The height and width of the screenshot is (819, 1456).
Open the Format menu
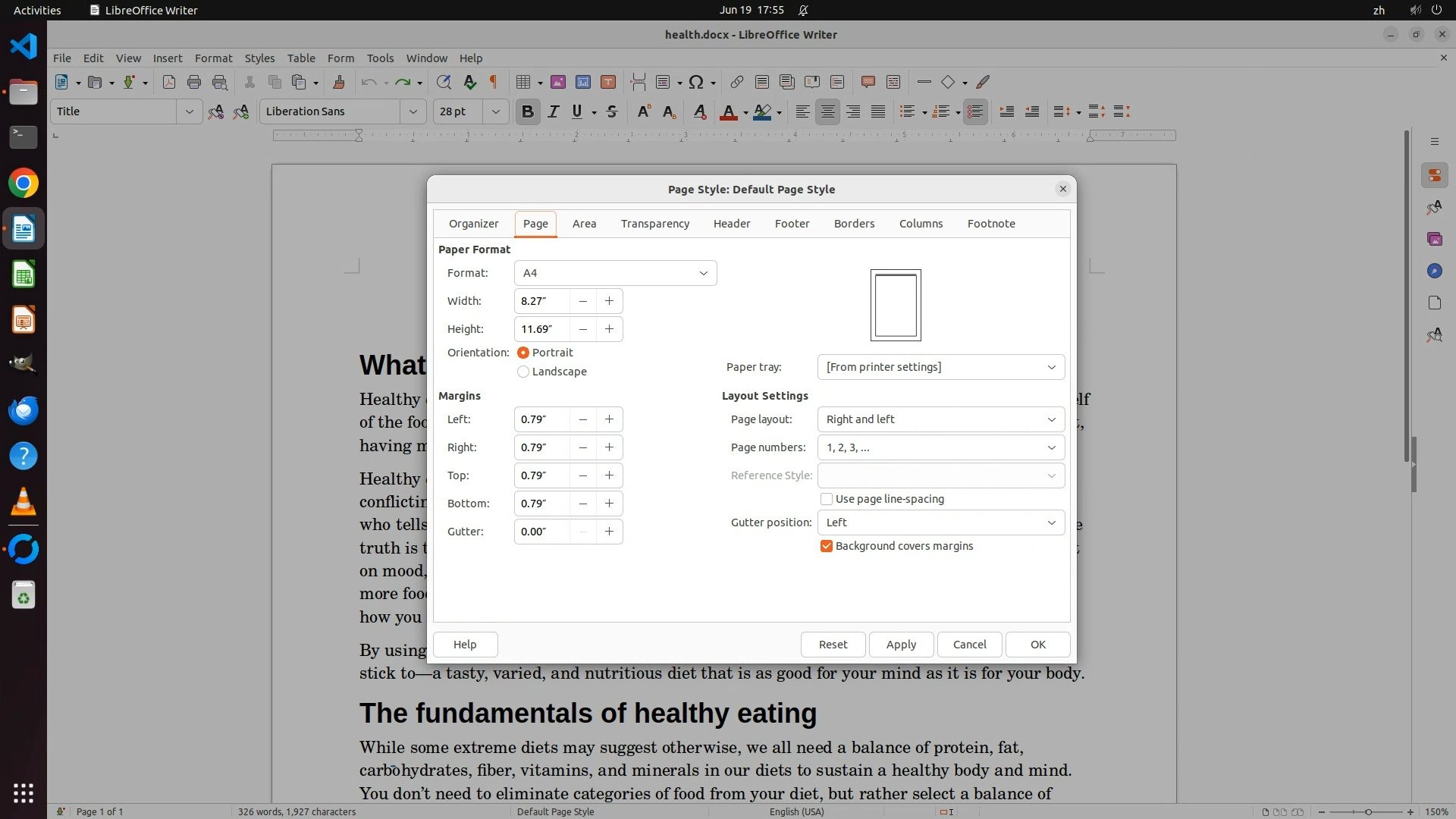[213, 58]
